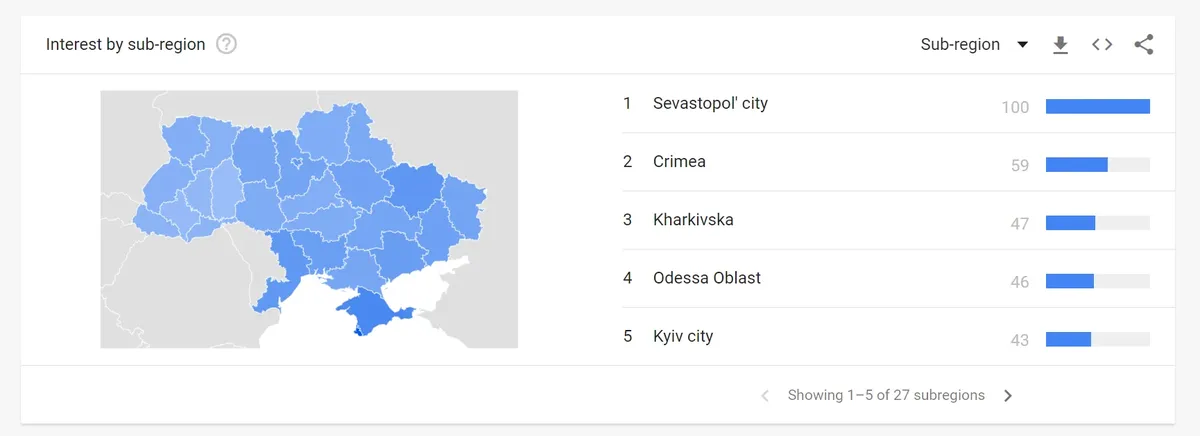Click Kyiv city list entry
This screenshot has width=1200, height=436.
click(x=683, y=337)
